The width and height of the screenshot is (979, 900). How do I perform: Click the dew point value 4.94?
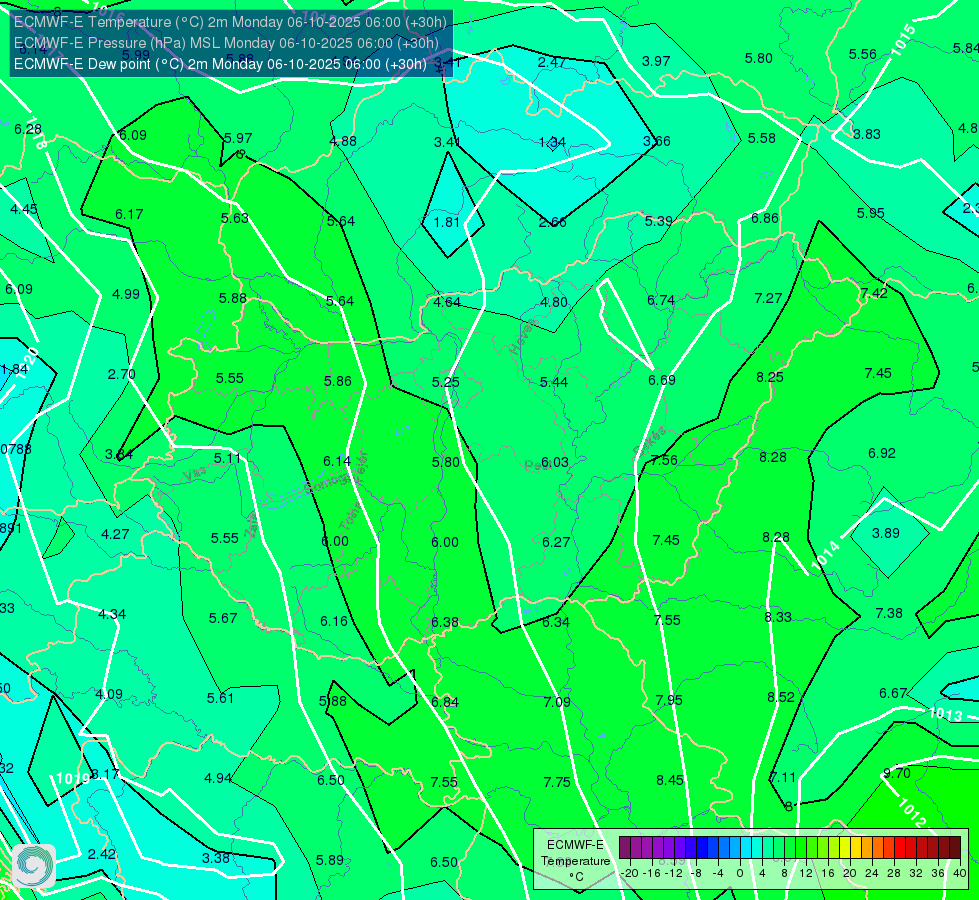tap(219, 778)
